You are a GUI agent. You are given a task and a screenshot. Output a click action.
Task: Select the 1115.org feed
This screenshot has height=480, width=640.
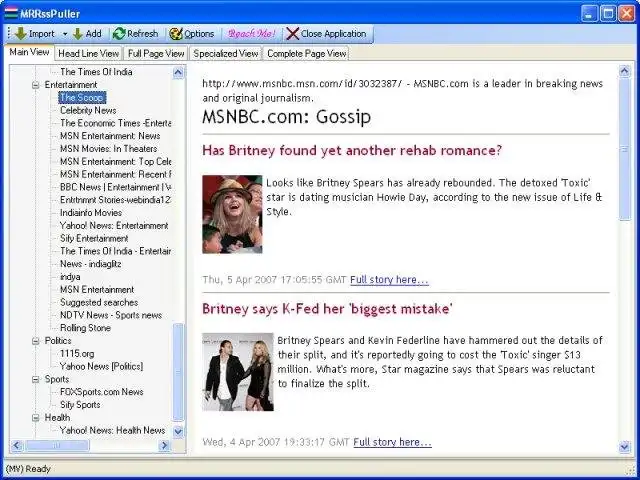pyautogui.click(x=77, y=353)
